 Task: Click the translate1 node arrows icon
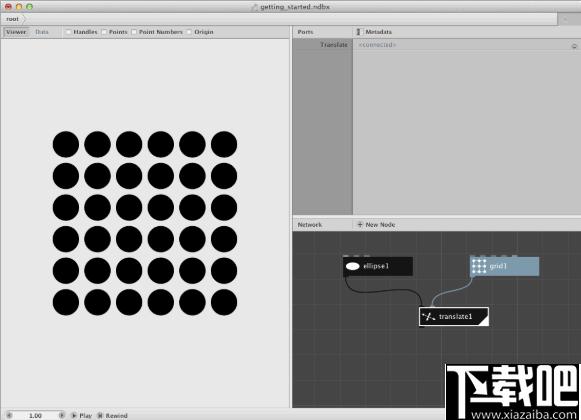428,317
